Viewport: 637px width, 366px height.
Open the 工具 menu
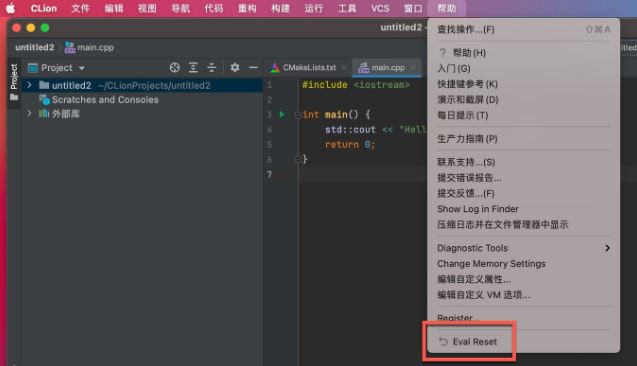[347, 9]
